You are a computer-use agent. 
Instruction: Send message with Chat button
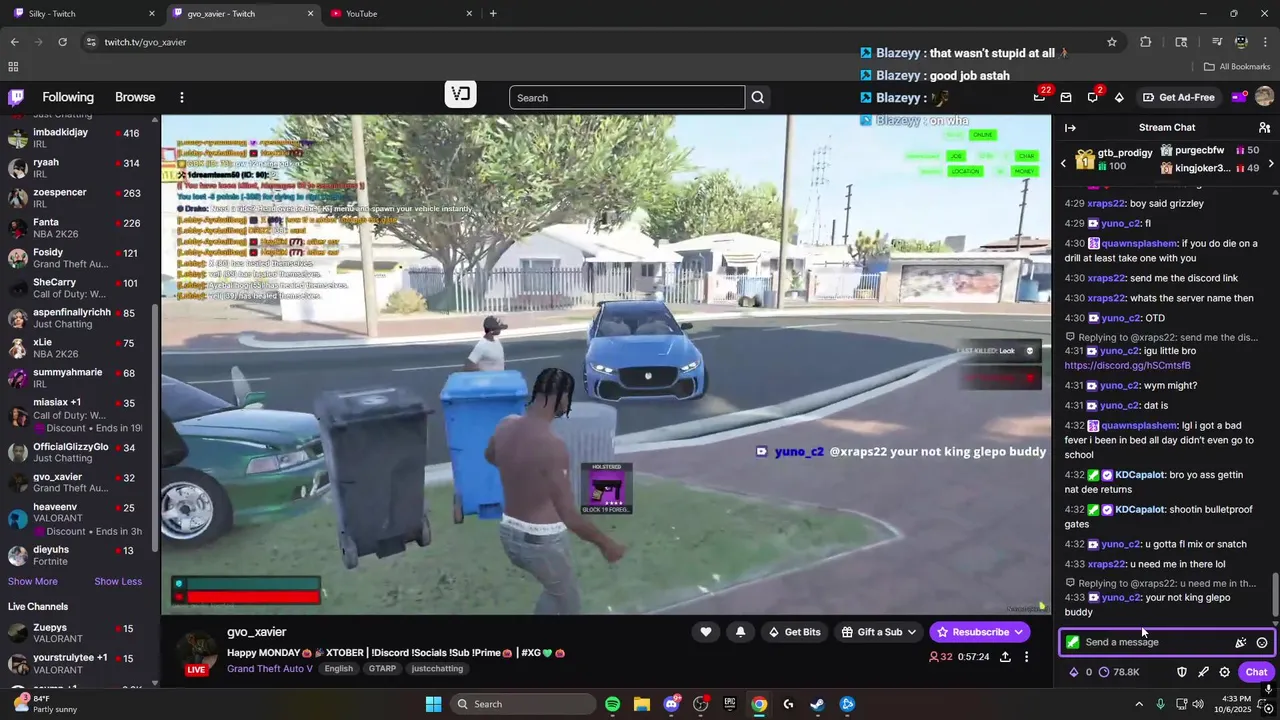point(1256,672)
